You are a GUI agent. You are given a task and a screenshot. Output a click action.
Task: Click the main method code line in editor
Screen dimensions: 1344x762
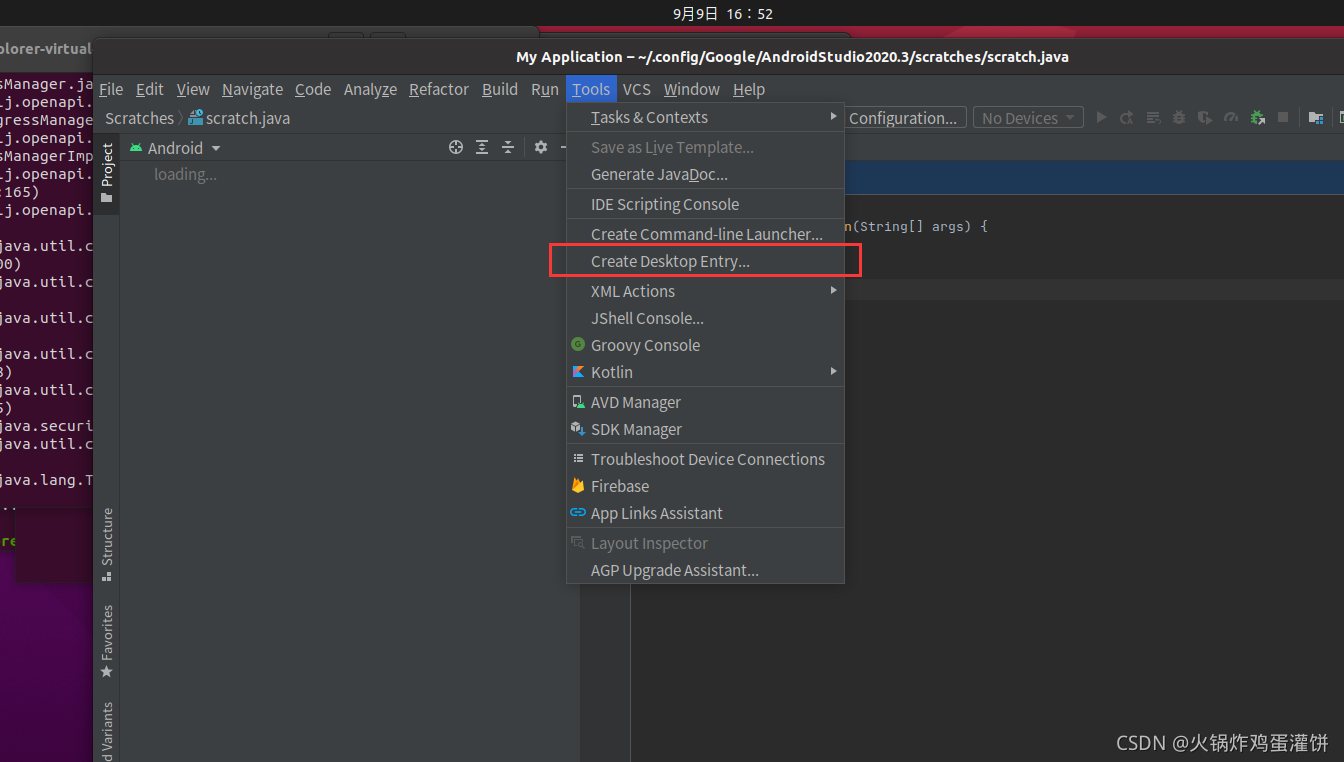coord(916,227)
